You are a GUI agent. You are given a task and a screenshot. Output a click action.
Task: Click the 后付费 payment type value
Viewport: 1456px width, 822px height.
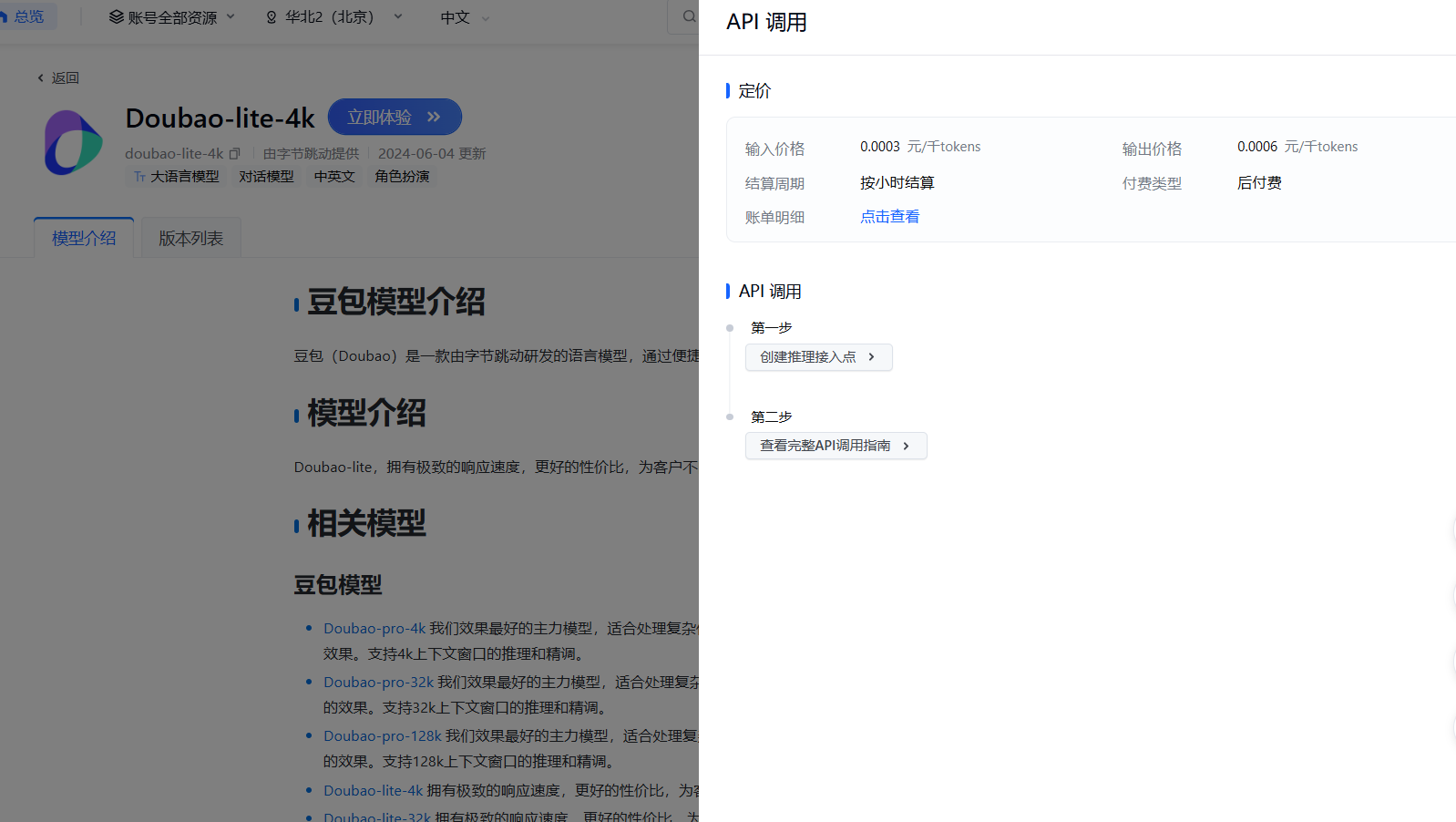pyautogui.click(x=1259, y=183)
